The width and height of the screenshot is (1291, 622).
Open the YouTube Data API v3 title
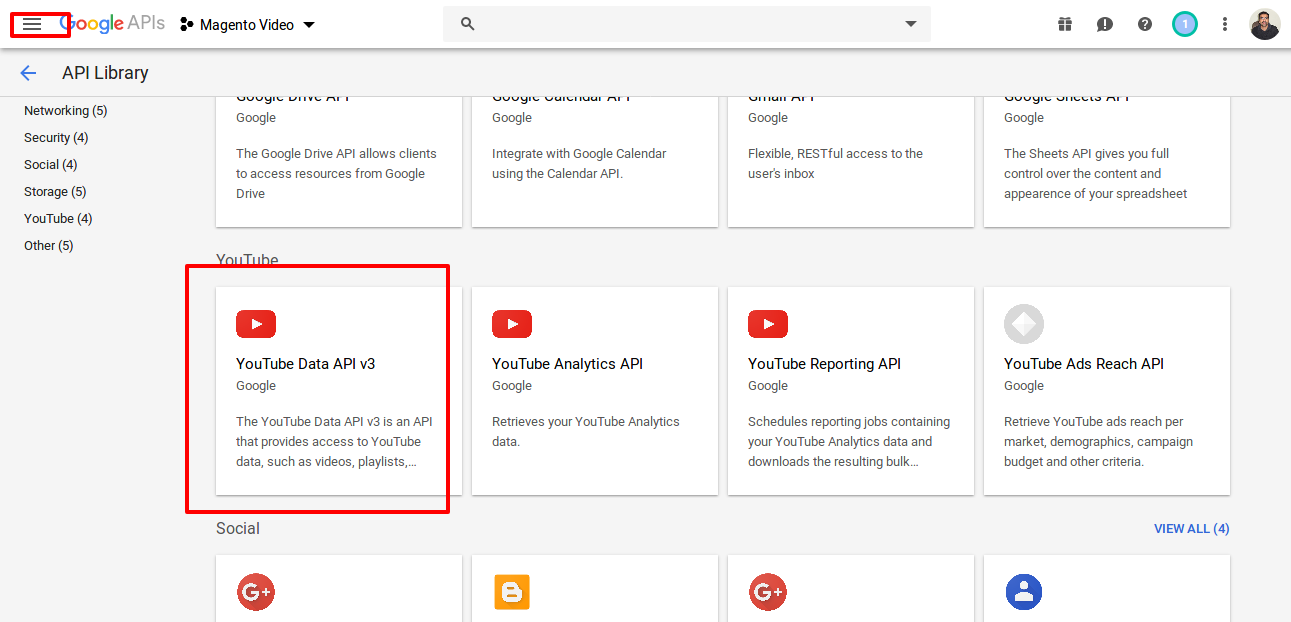point(306,364)
